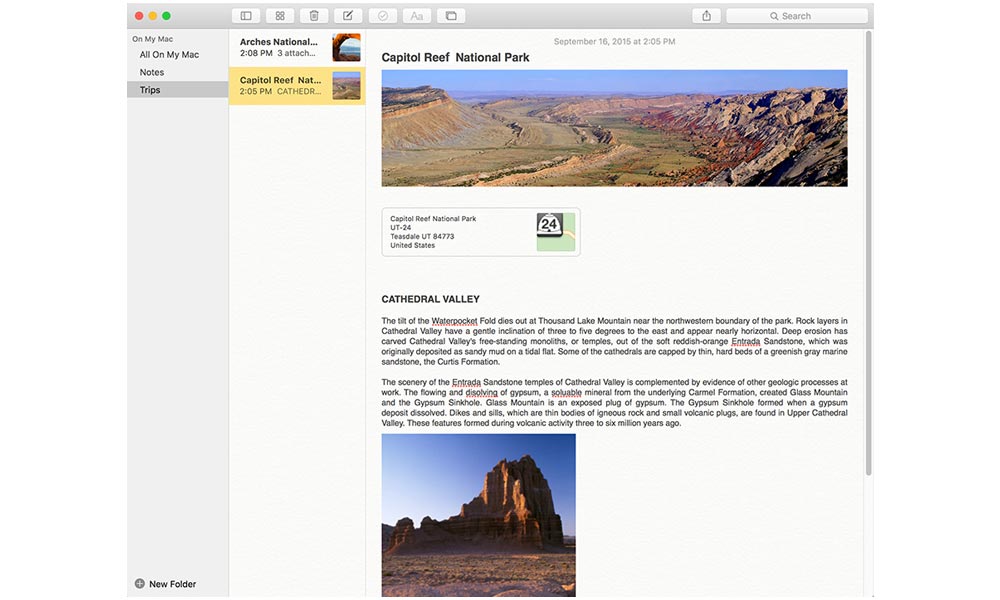The width and height of the screenshot is (1000, 600).
Task: Select the Trips folder
Action: (150, 90)
